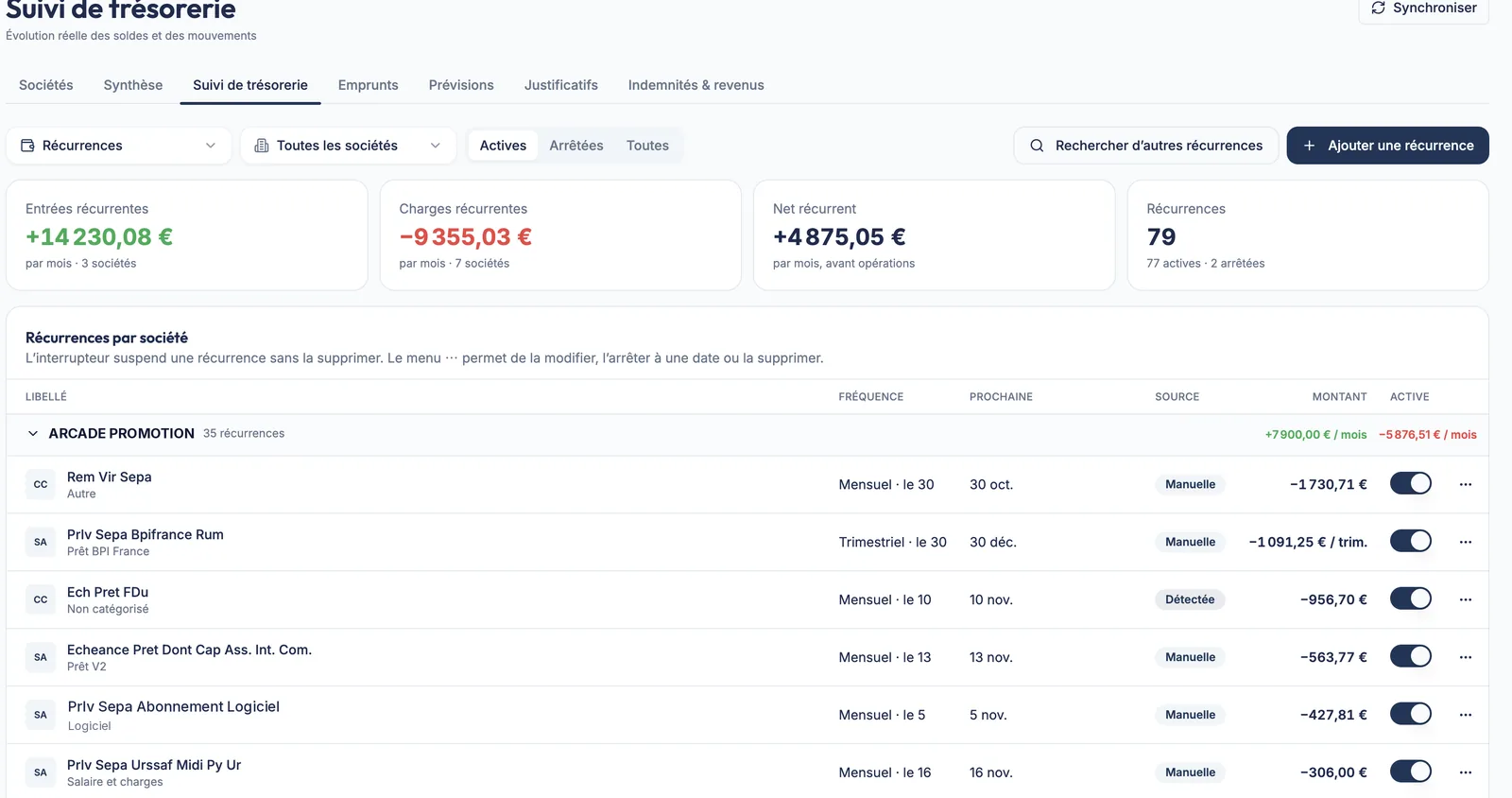The height and width of the screenshot is (798, 1512).
Task: Switch to the Sociétés tab
Action: (x=46, y=85)
